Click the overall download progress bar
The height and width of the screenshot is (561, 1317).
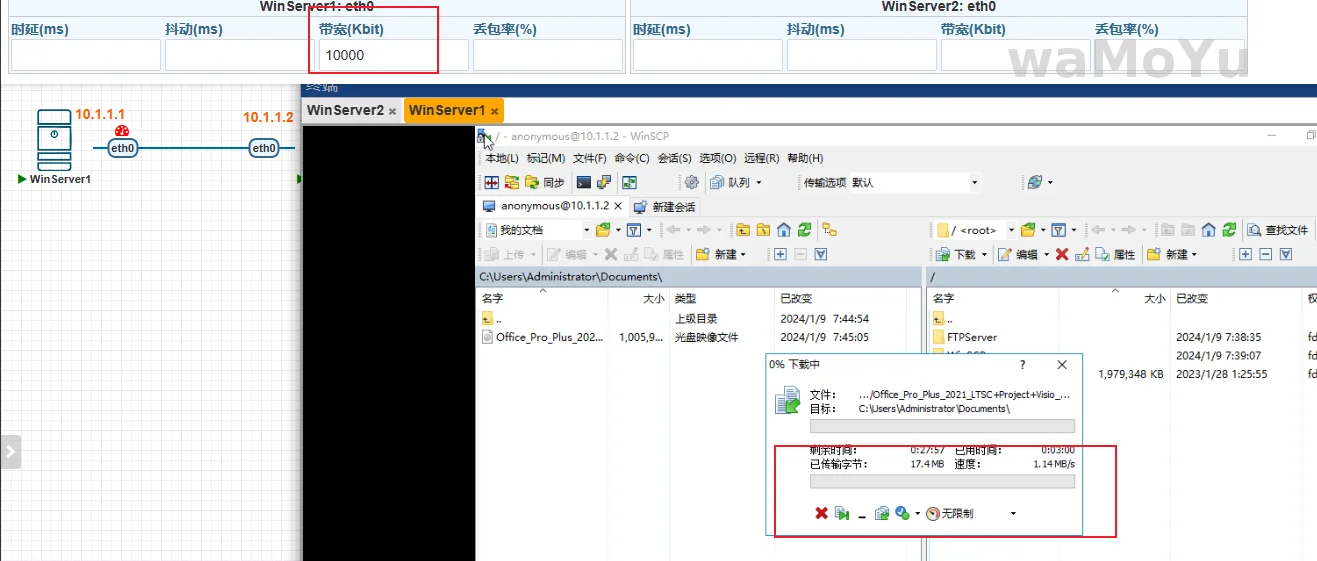pos(941,482)
